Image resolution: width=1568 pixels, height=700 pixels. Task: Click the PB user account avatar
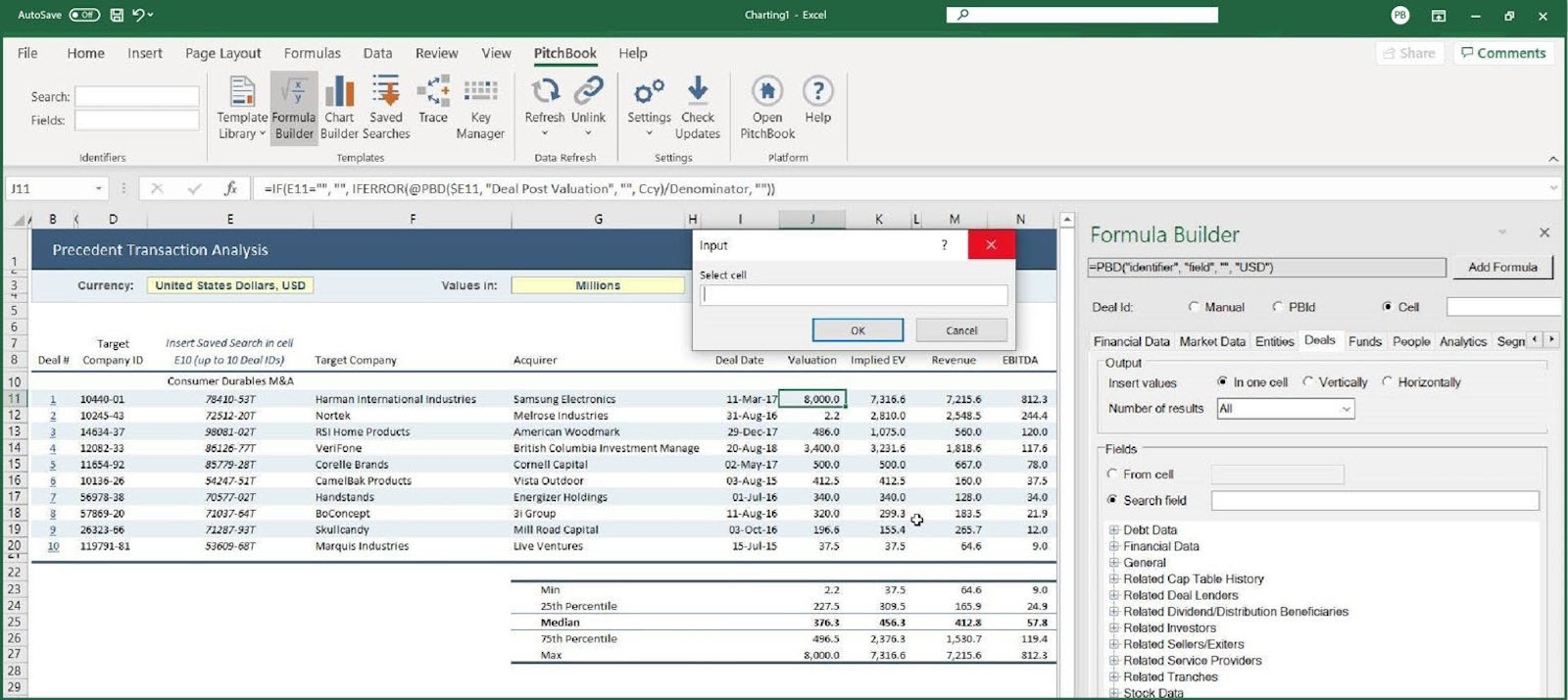pos(1400,15)
